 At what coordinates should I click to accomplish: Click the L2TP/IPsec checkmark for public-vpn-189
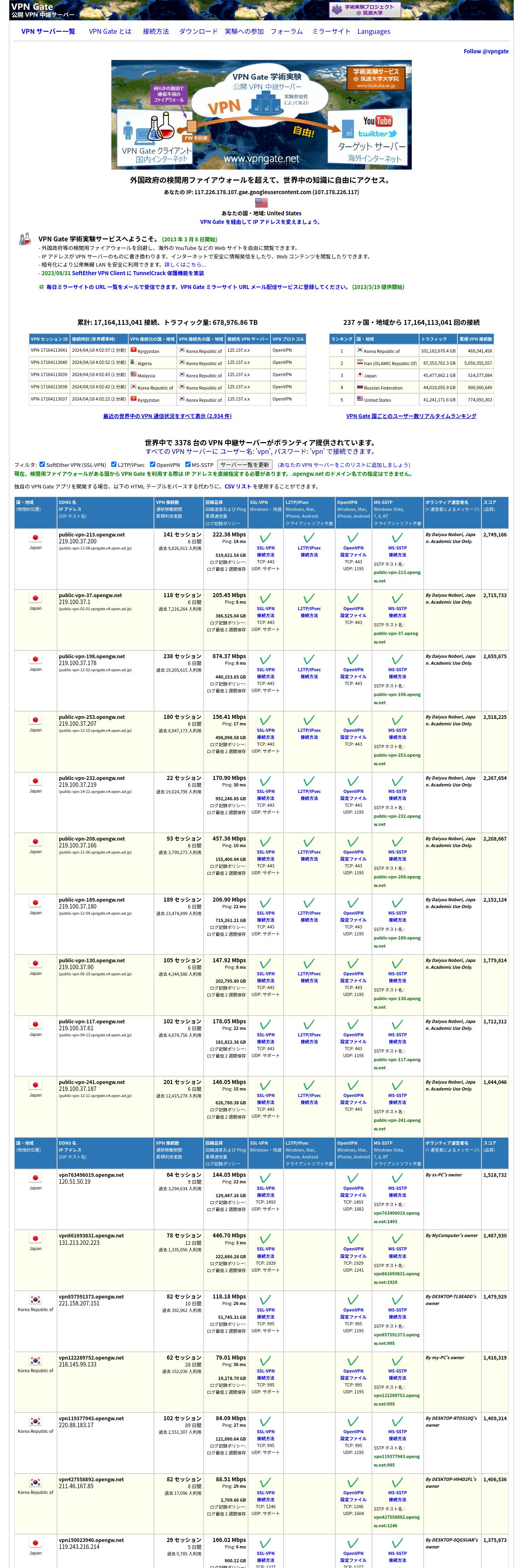click(309, 903)
